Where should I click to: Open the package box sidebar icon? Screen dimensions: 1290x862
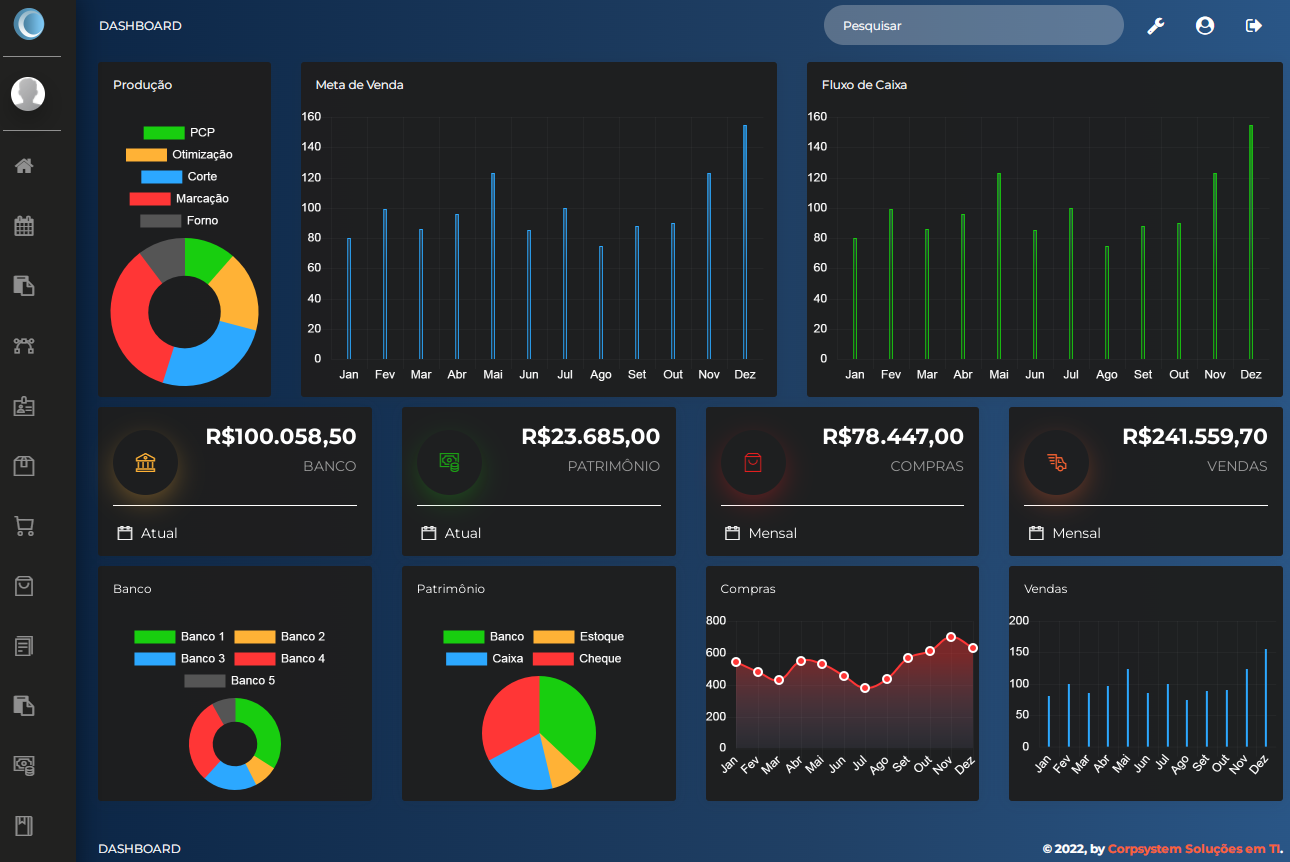pyautogui.click(x=24, y=466)
